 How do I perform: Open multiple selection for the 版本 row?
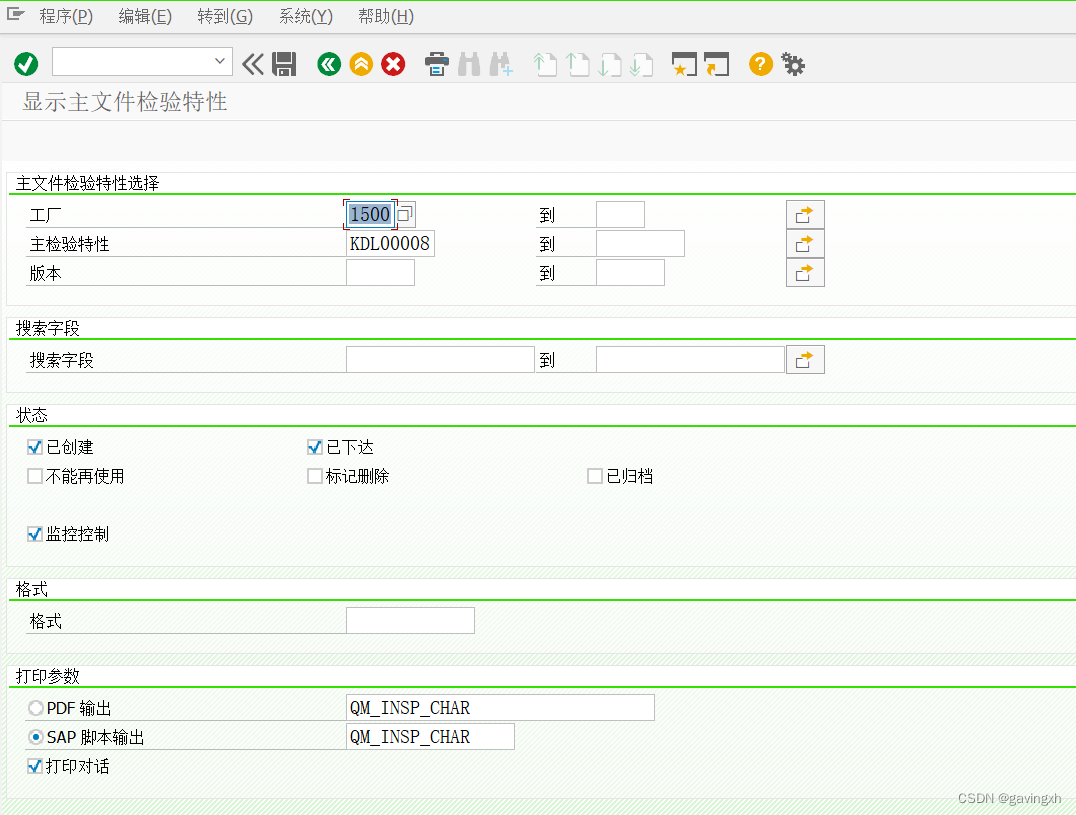click(805, 272)
